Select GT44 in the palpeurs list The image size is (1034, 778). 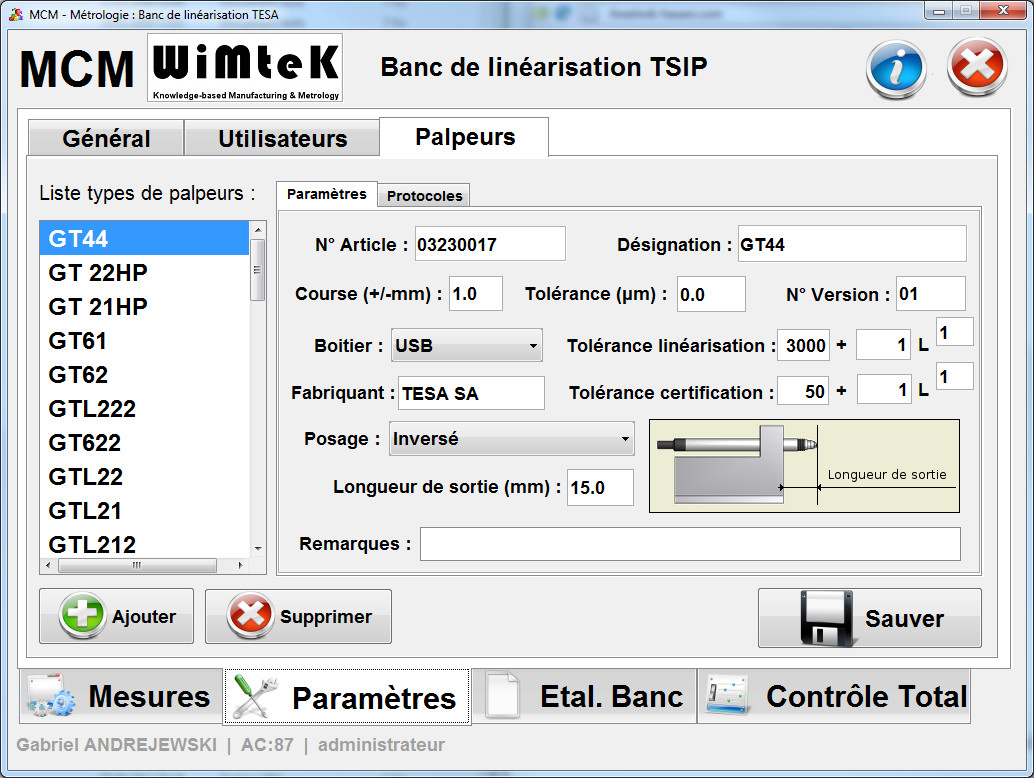click(144, 238)
